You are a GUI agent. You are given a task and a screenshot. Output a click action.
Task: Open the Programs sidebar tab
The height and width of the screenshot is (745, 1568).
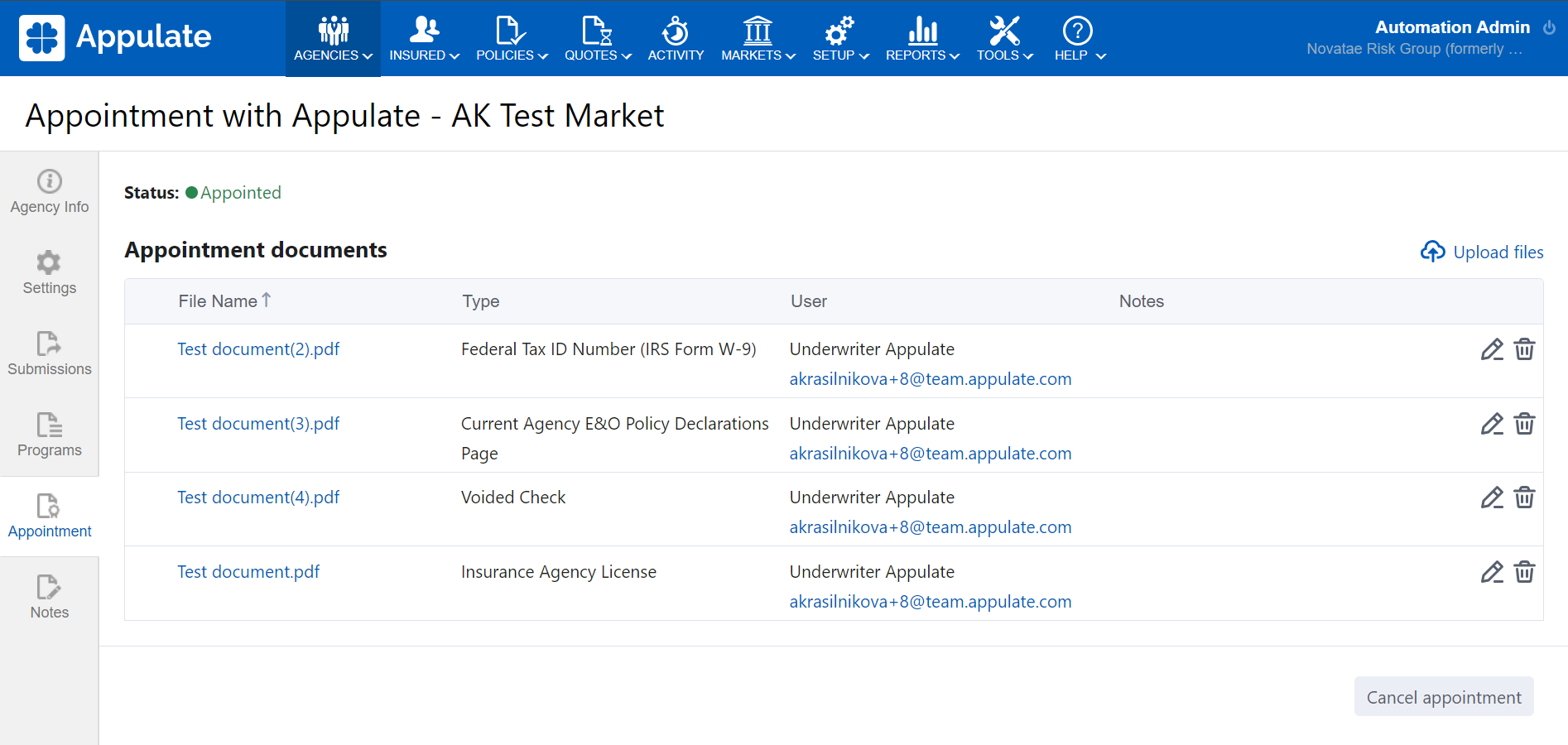50,435
